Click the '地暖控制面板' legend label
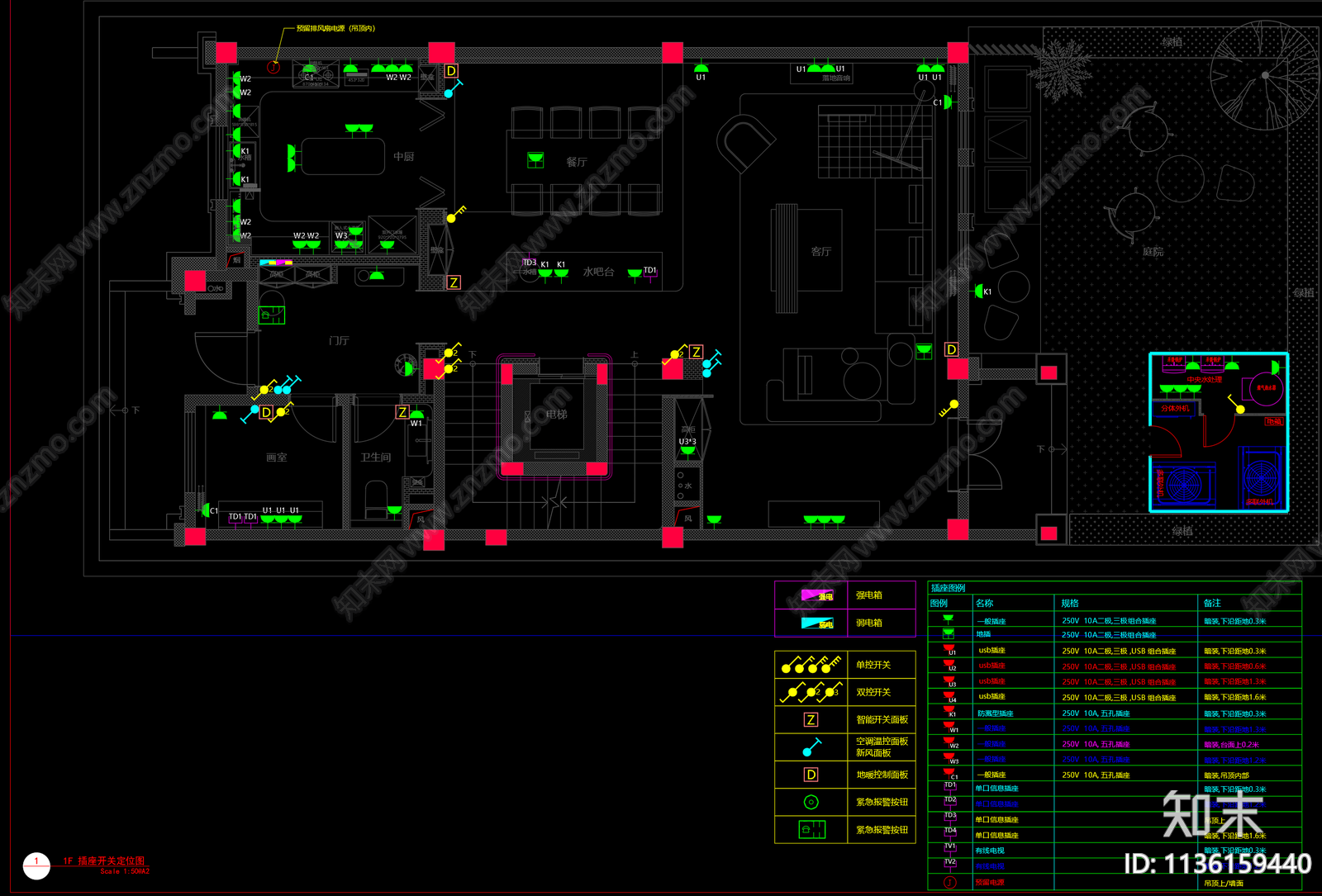The width and height of the screenshot is (1322, 896). coord(882,775)
